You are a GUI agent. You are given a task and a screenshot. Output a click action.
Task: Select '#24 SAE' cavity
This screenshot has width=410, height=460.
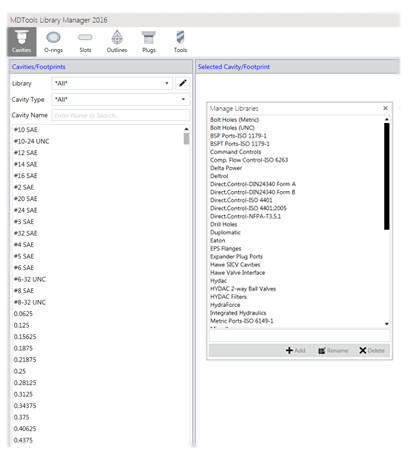pos(26,210)
